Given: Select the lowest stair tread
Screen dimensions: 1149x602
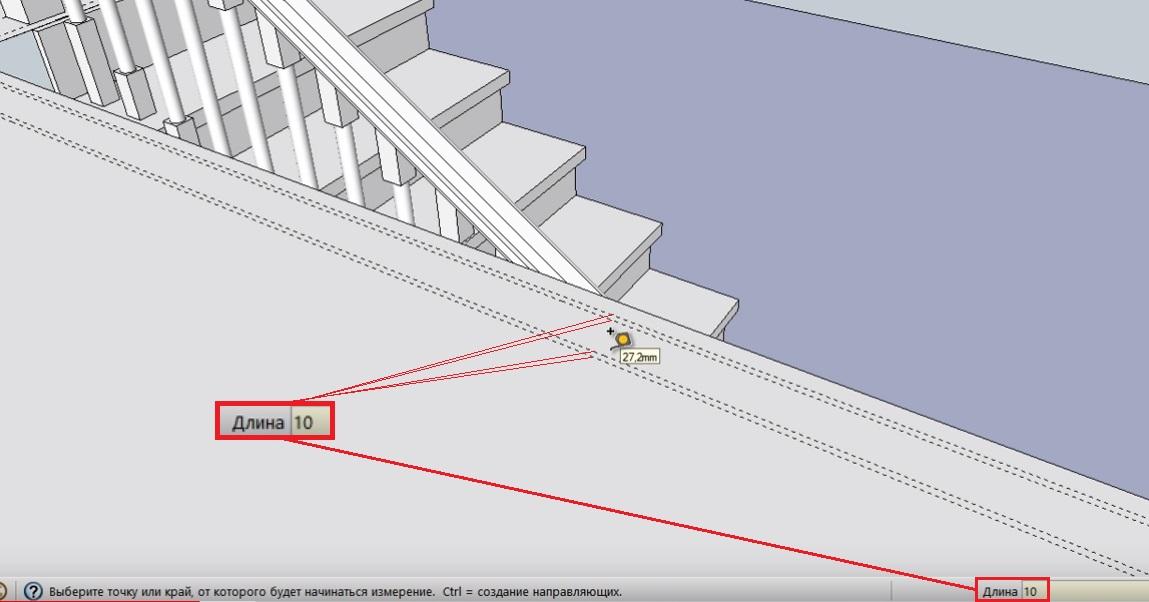Looking at the screenshot, I should pos(681,308).
